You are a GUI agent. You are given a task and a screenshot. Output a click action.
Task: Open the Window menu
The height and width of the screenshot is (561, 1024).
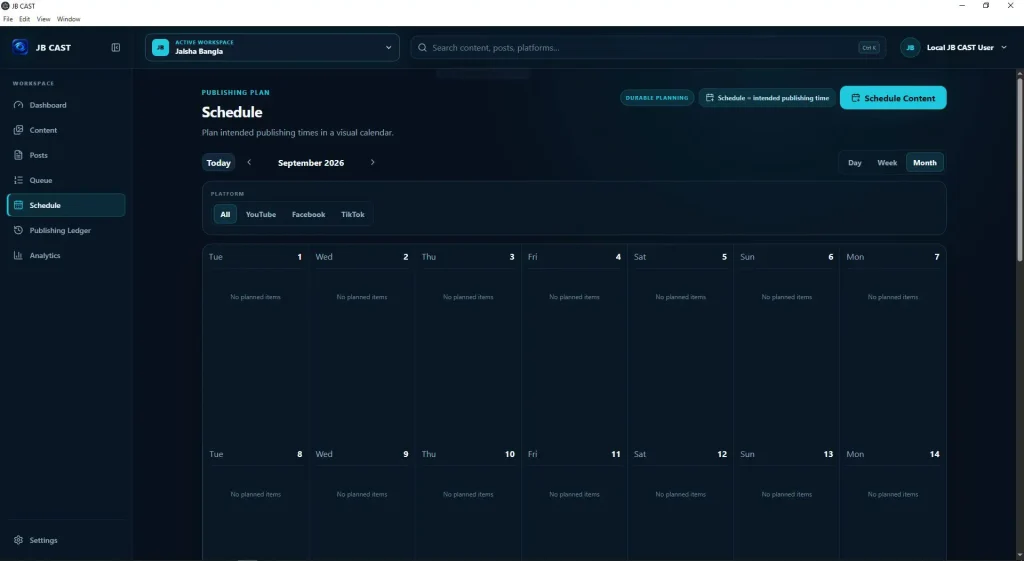coord(69,19)
